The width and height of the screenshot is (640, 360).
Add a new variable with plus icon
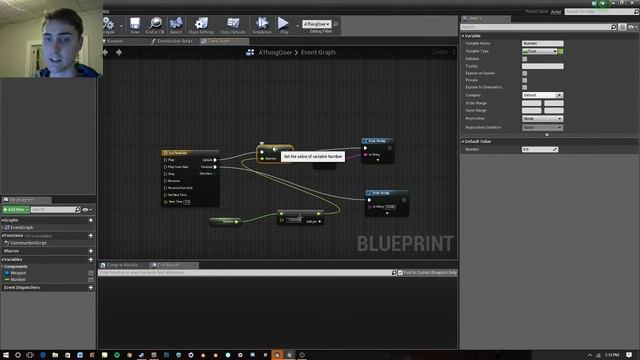[x=91, y=260]
